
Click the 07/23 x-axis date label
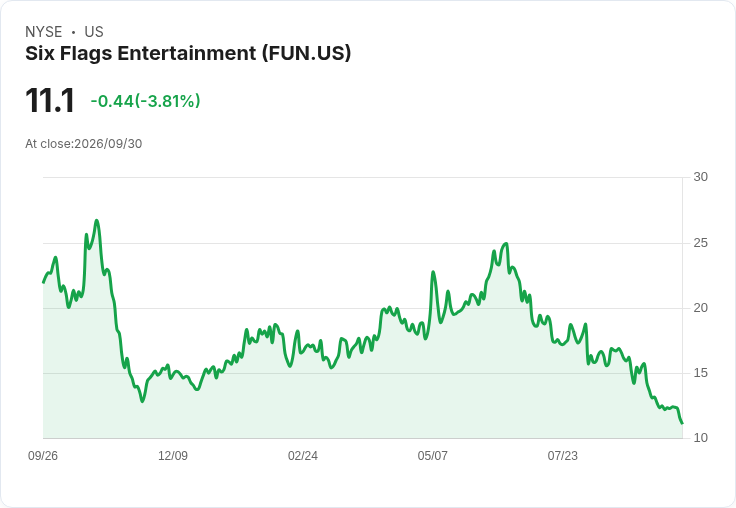coord(562,455)
